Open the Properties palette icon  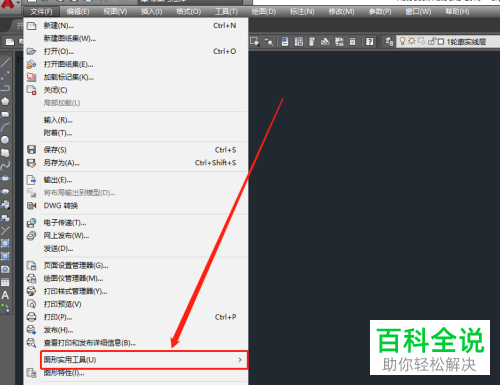point(285,42)
